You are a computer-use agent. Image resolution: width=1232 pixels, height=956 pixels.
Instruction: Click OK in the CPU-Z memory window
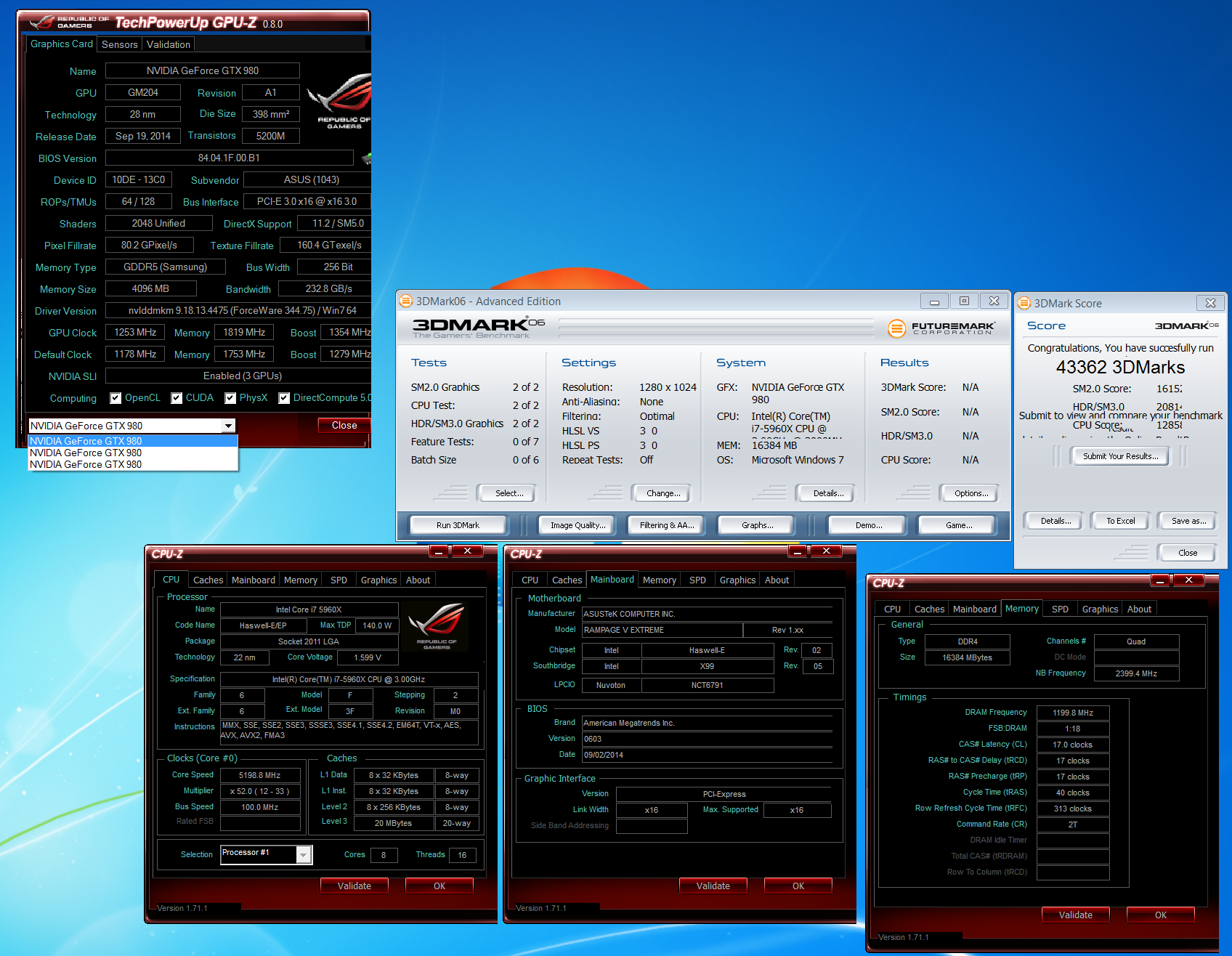(1161, 915)
